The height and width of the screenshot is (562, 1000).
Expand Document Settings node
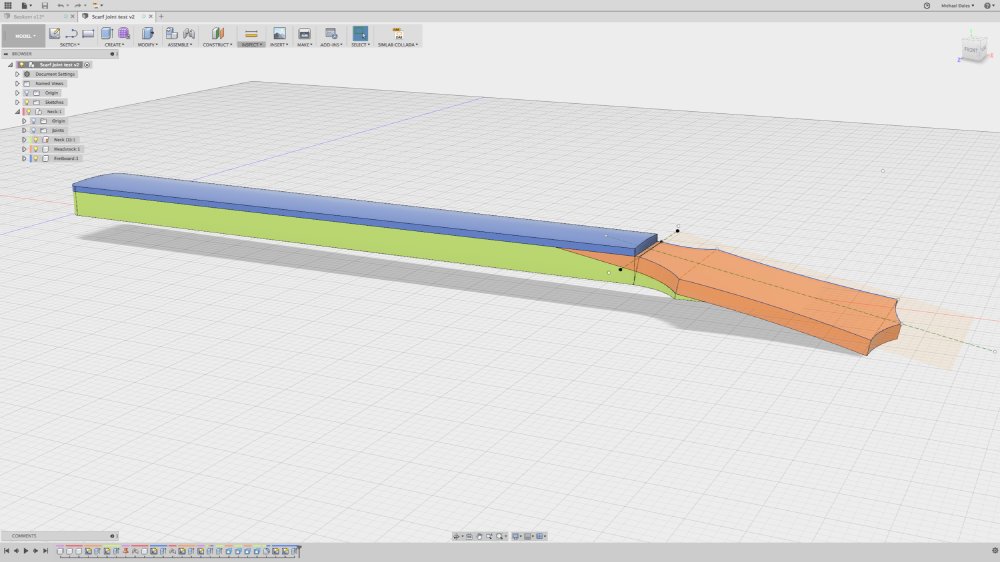(x=17, y=74)
